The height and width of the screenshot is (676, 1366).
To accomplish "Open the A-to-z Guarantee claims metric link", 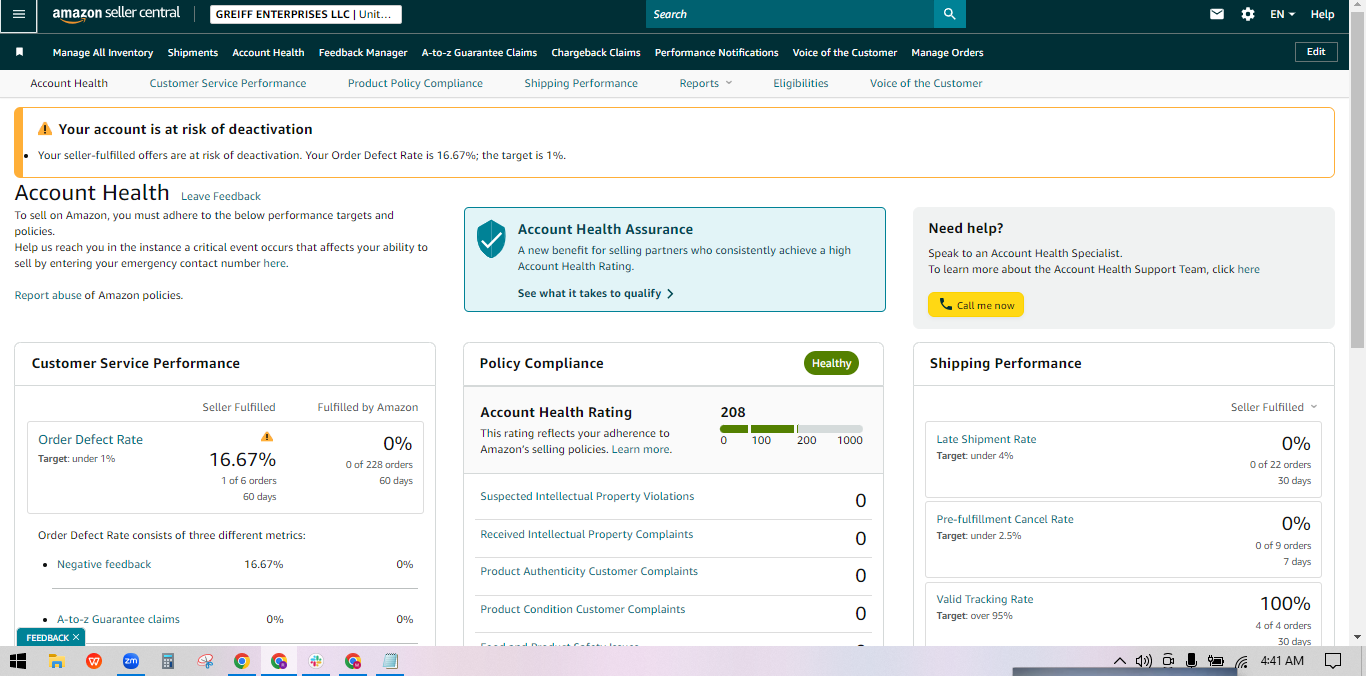I will tap(118, 619).
